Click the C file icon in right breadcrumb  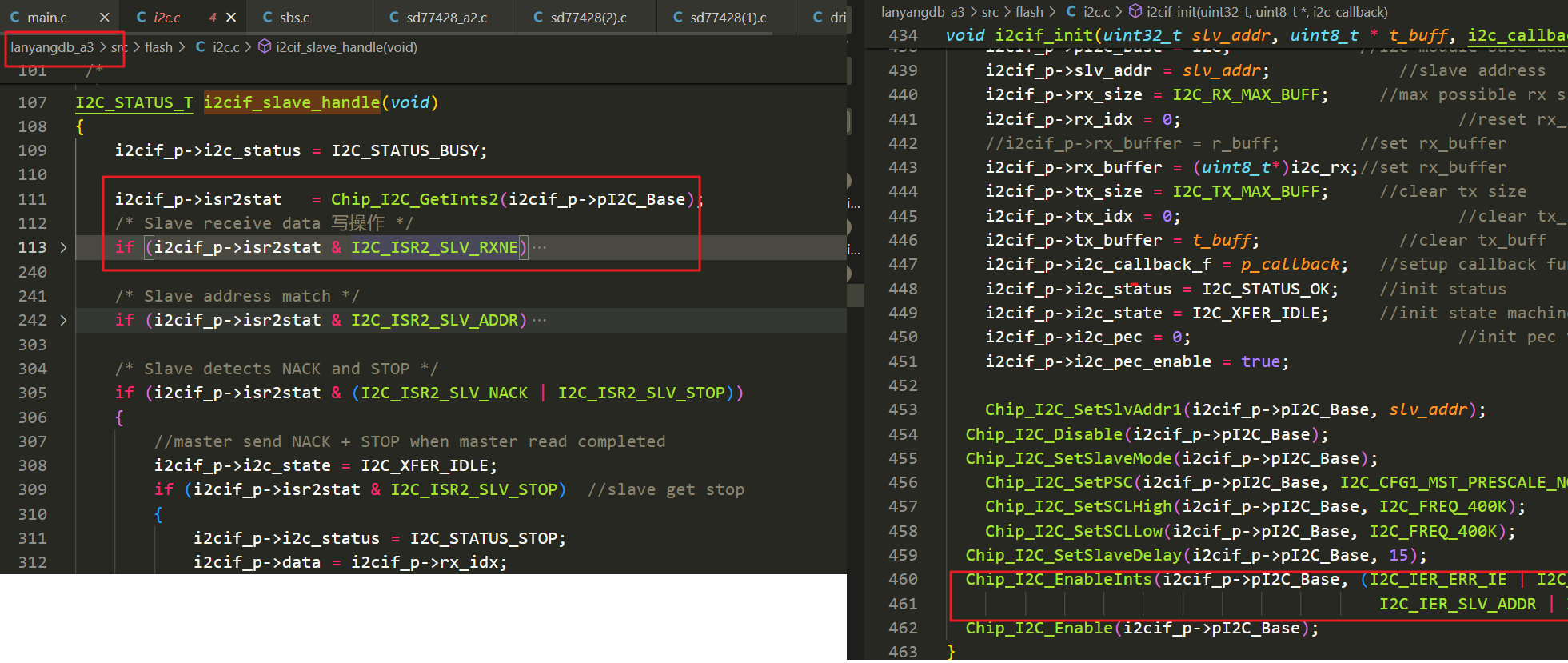click(x=1071, y=12)
